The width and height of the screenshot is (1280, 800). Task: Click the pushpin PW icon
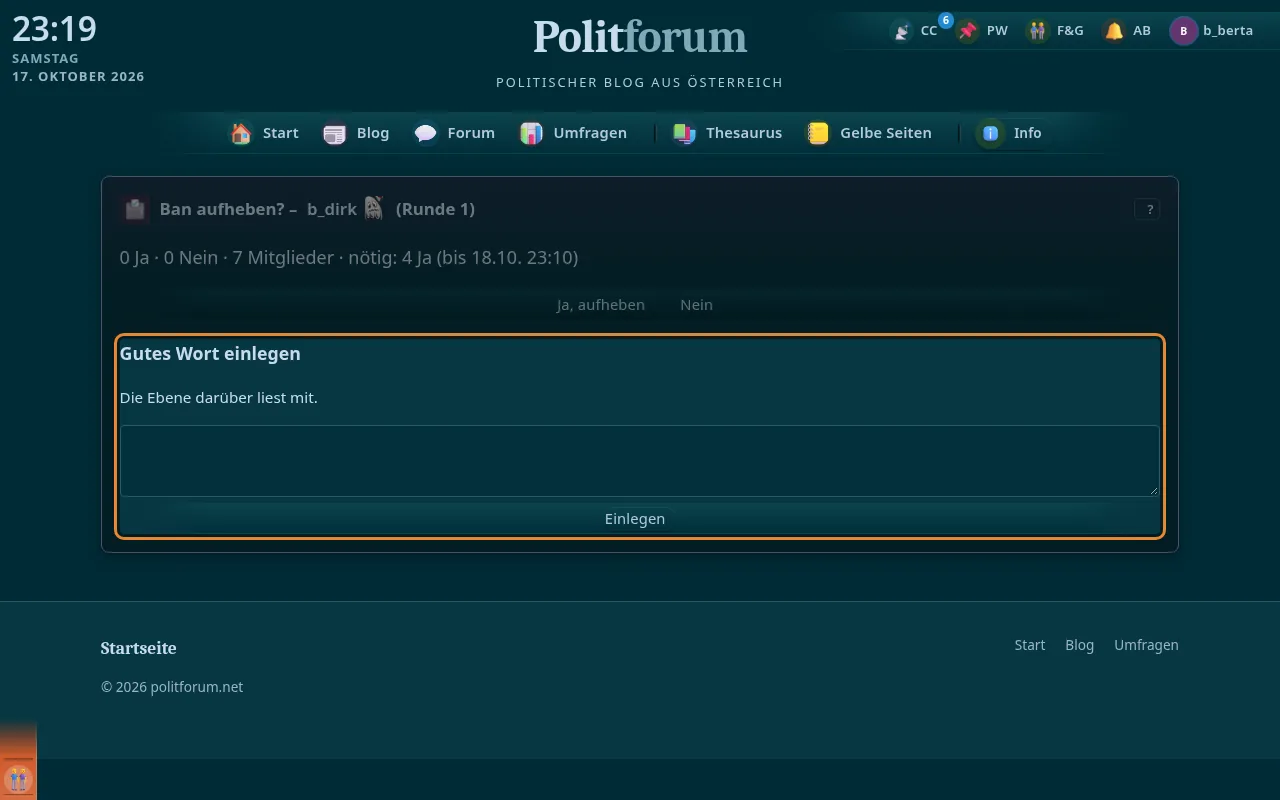pyautogui.click(x=967, y=31)
